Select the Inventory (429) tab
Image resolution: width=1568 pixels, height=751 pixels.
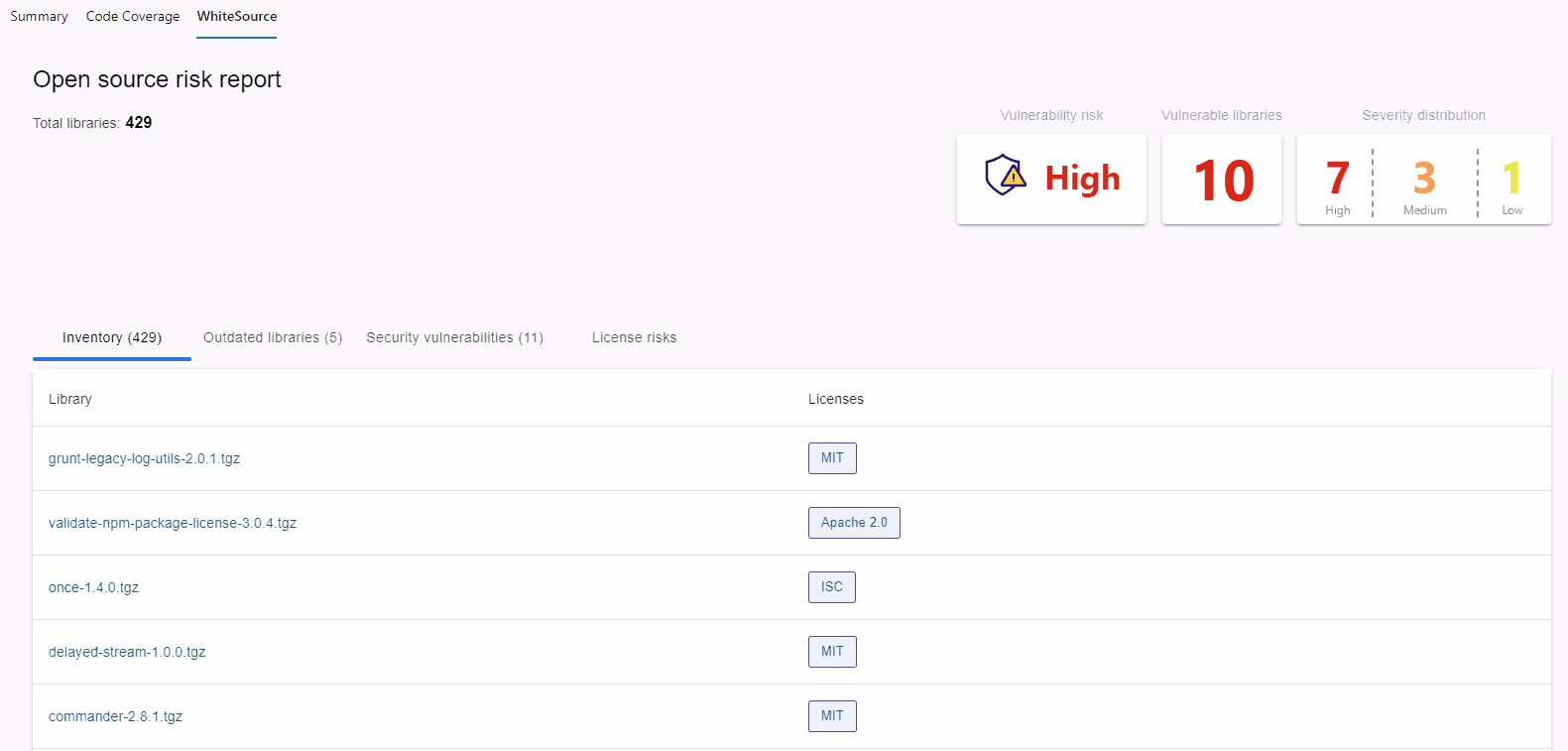[x=112, y=338]
